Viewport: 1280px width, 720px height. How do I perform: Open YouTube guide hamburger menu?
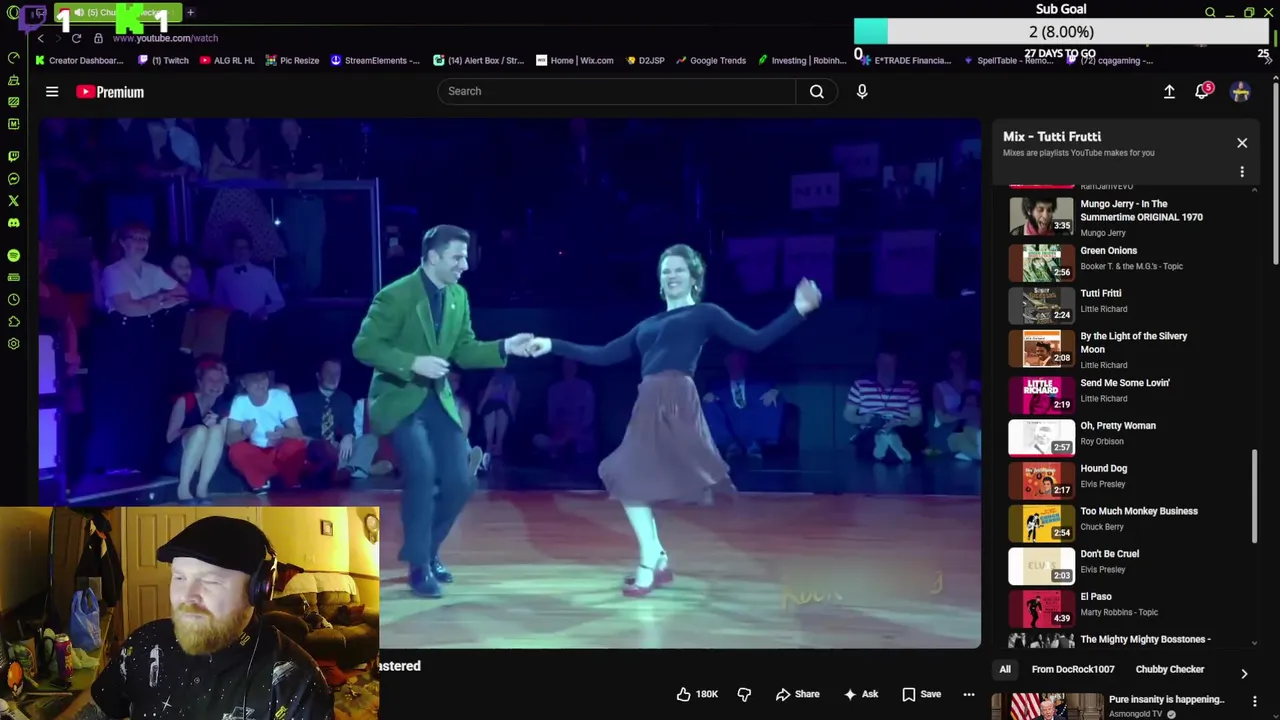tap(52, 92)
